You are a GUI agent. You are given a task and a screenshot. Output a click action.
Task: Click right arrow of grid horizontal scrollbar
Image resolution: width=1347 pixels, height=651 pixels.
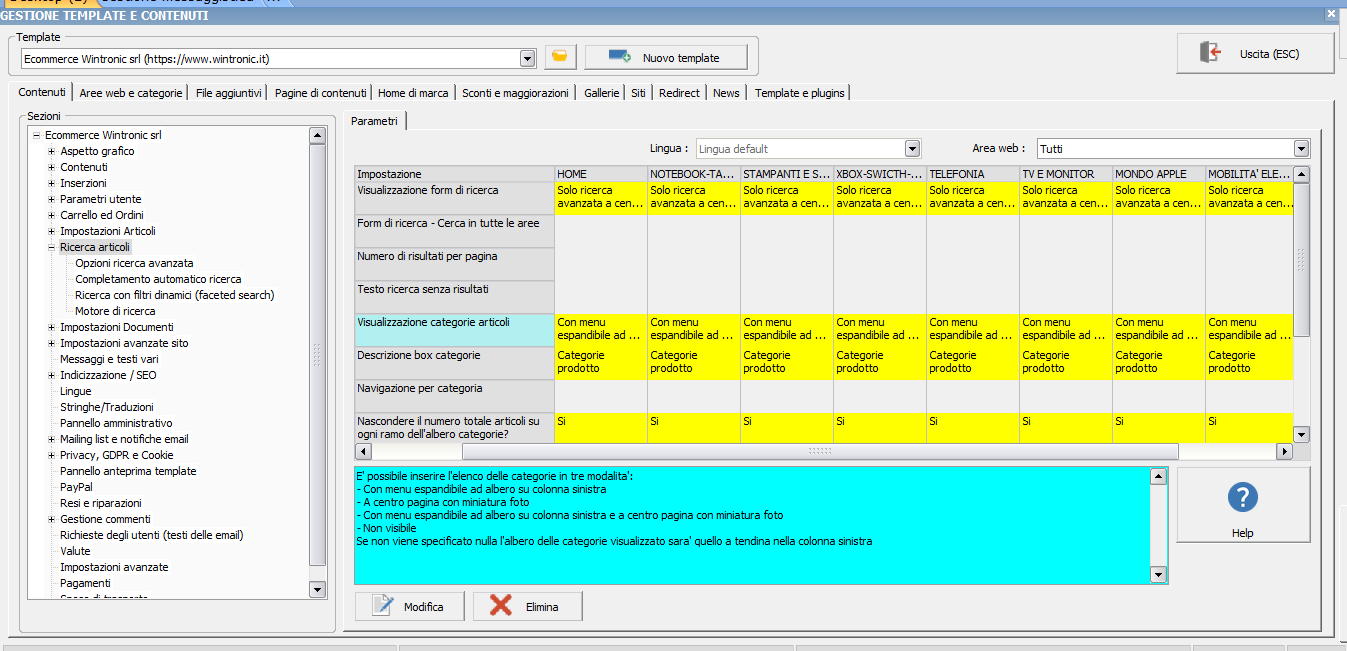(1285, 452)
